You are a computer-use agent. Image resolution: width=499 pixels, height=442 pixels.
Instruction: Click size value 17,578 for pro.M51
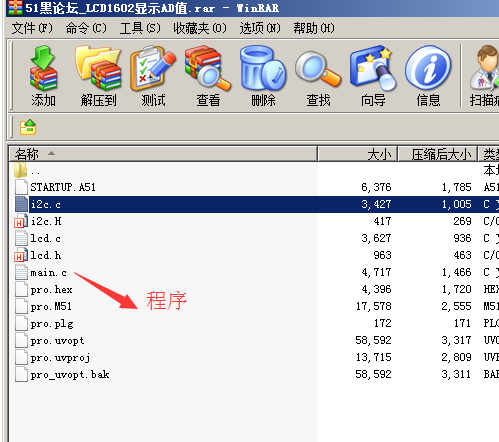pos(374,306)
